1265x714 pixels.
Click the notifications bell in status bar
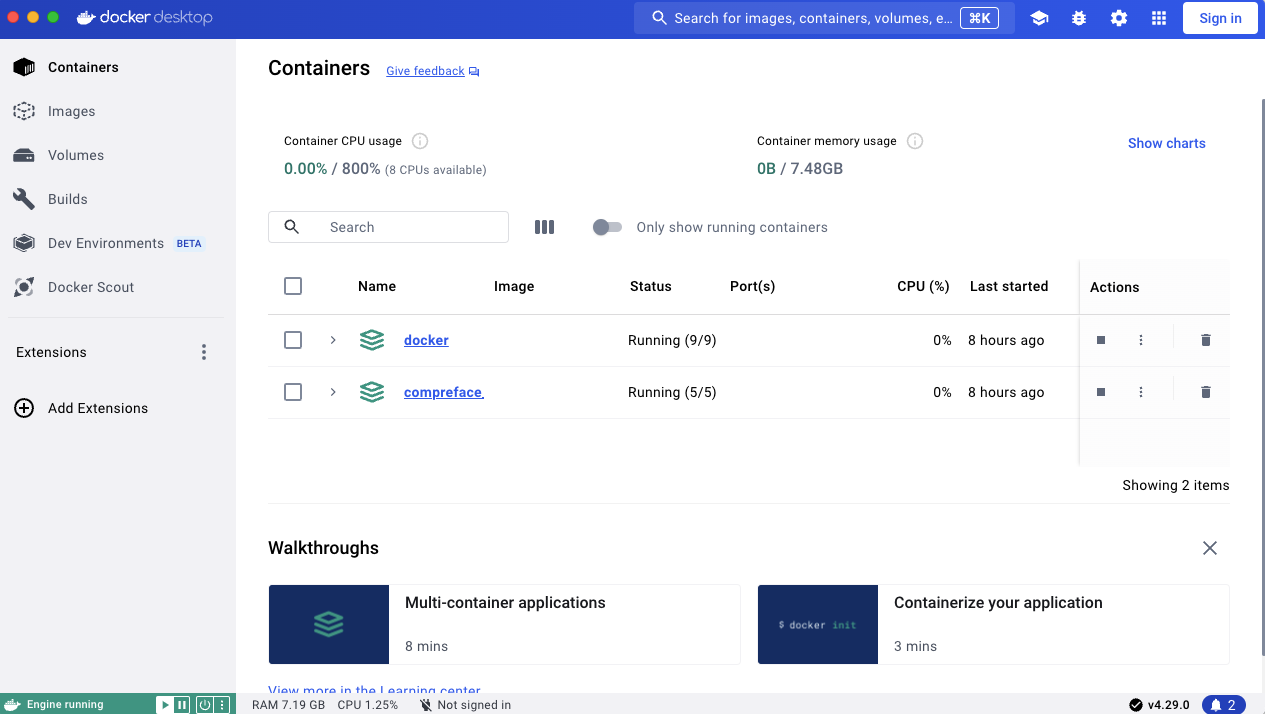(1223, 705)
